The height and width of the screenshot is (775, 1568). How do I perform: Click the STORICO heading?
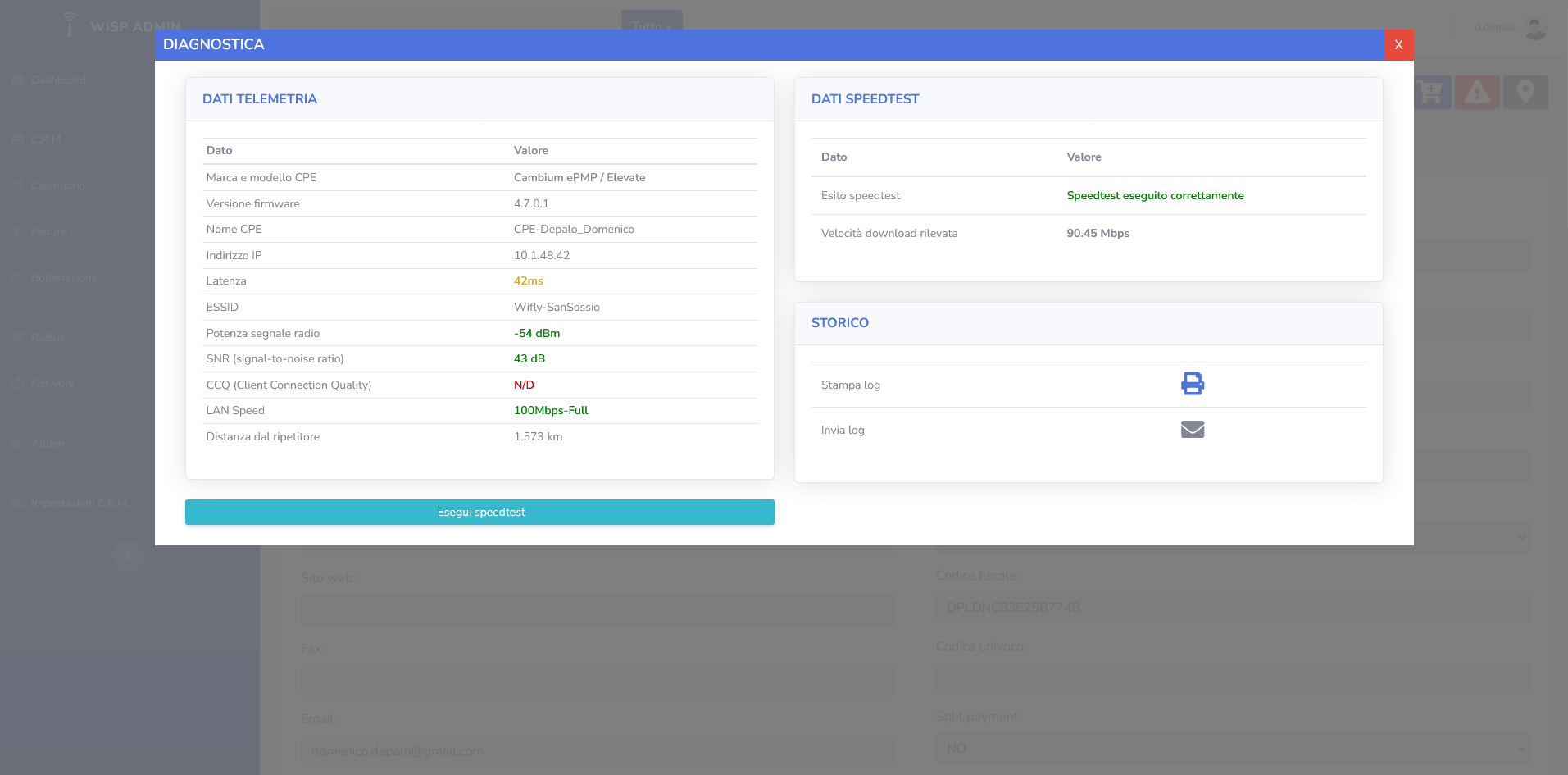pos(839,323)
